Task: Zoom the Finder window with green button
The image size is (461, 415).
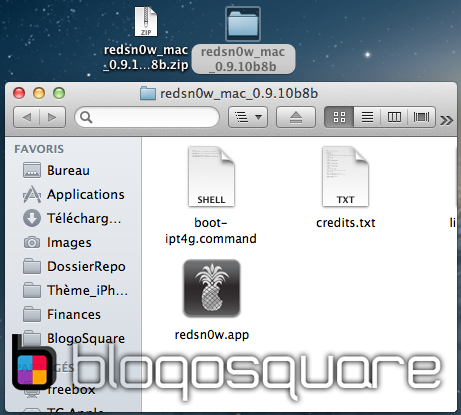Action: pyautogui.click(x=59, y=93)
